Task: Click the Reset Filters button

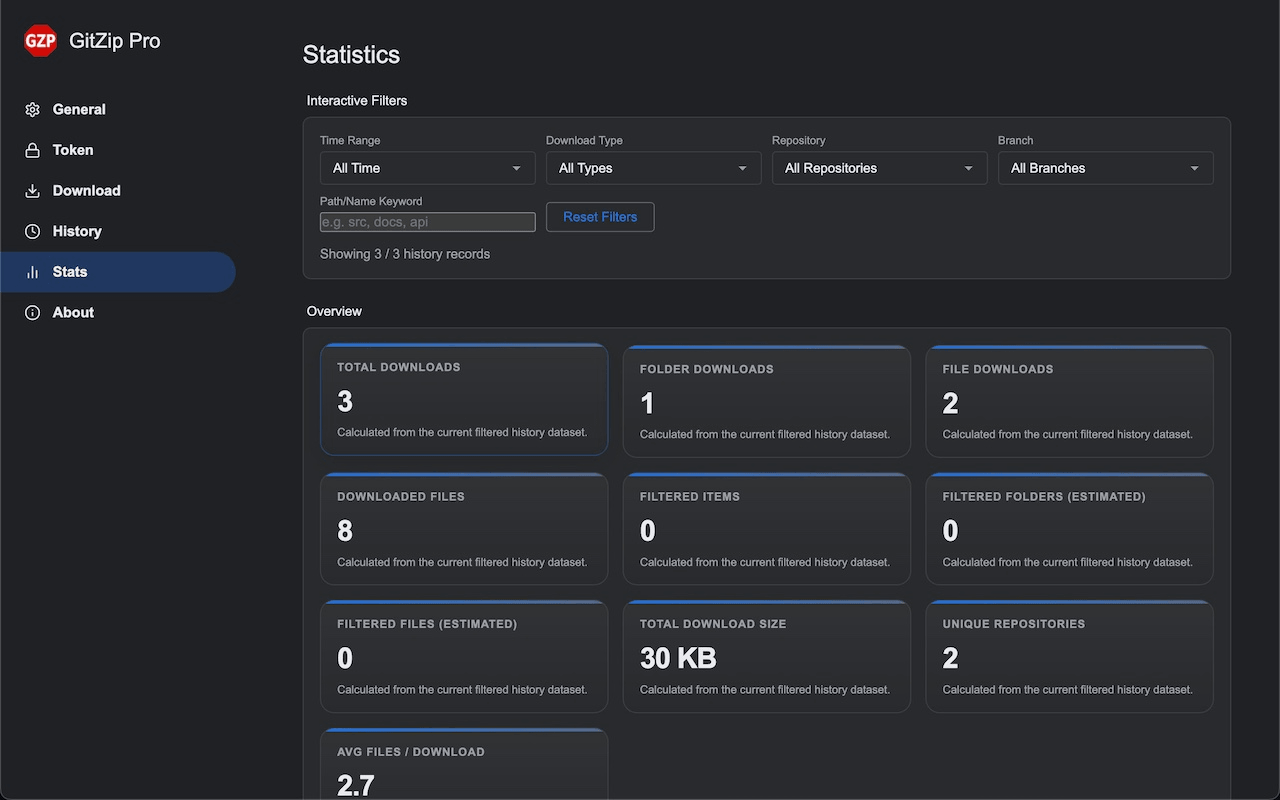Action: 600,217
